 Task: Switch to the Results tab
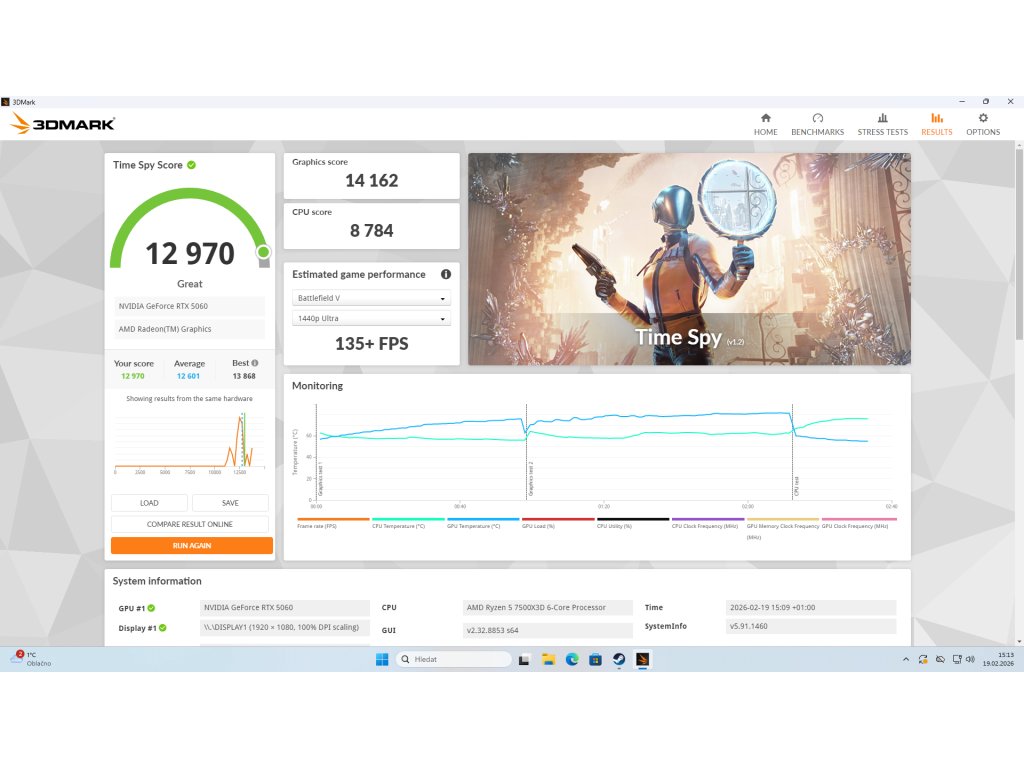click(936, 124)
